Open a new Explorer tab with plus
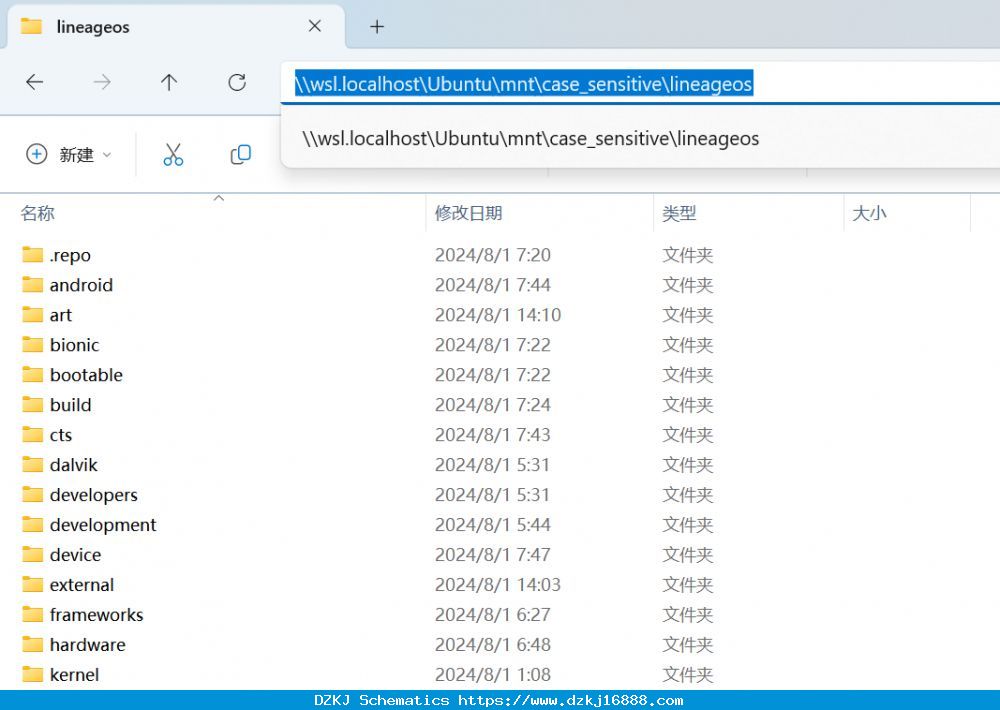Screen dimensions: 1000x710 (377, 27)
